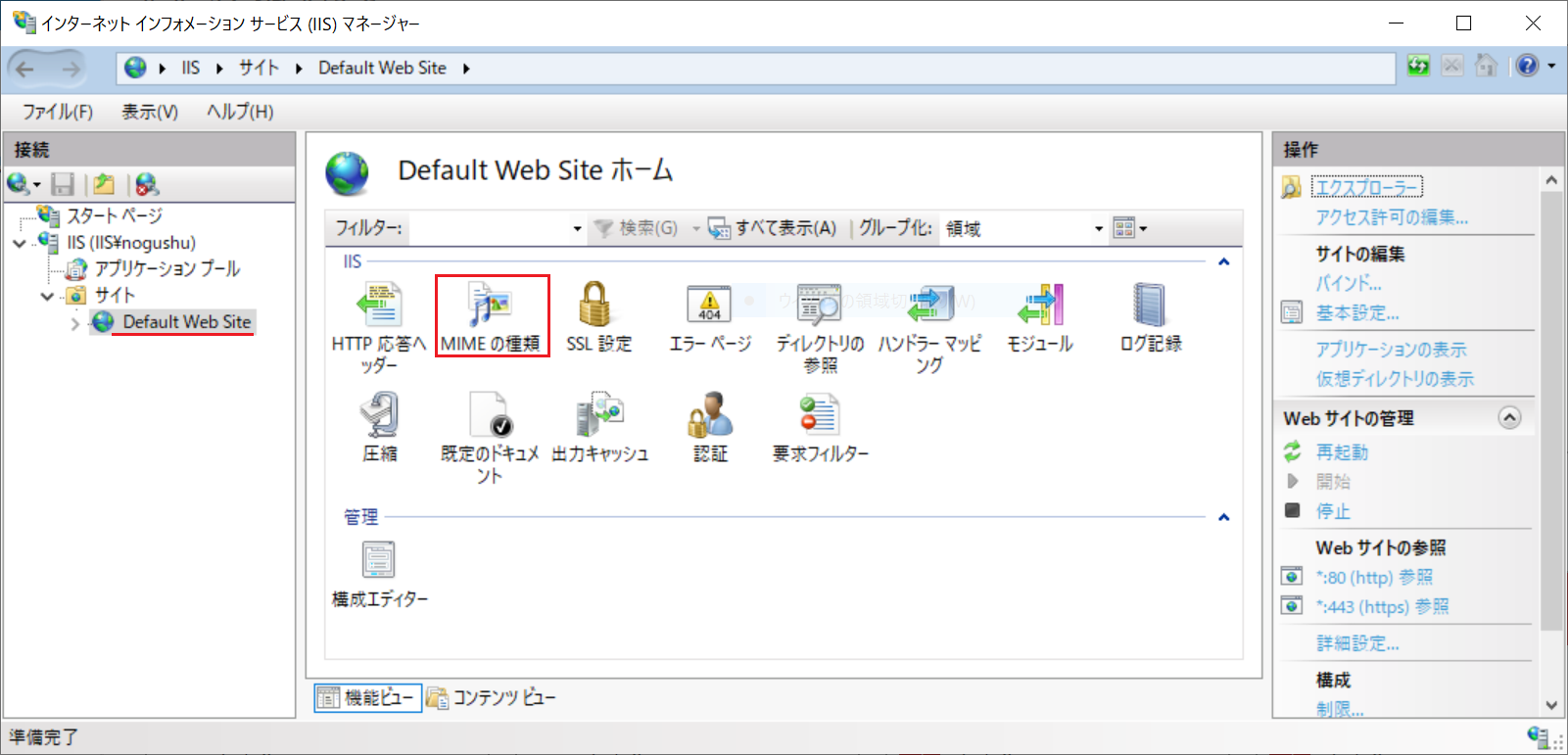Select アプリケーション プール in the tree

(x=166, y=268)
